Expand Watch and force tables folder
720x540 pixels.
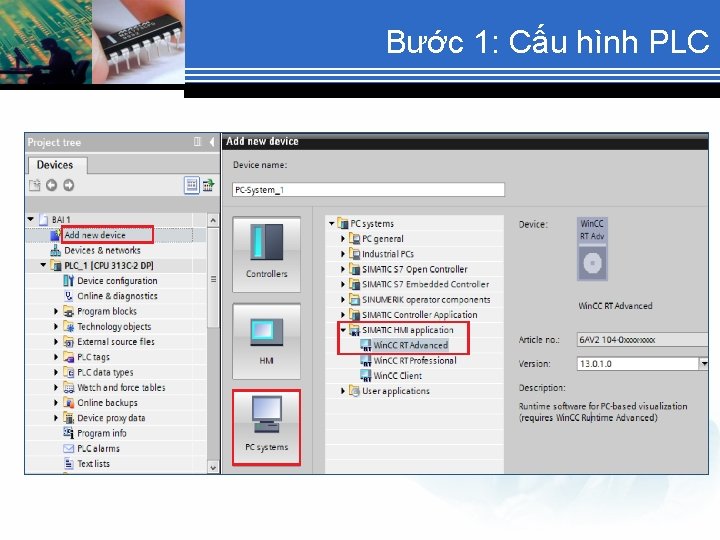pos(56,388)
